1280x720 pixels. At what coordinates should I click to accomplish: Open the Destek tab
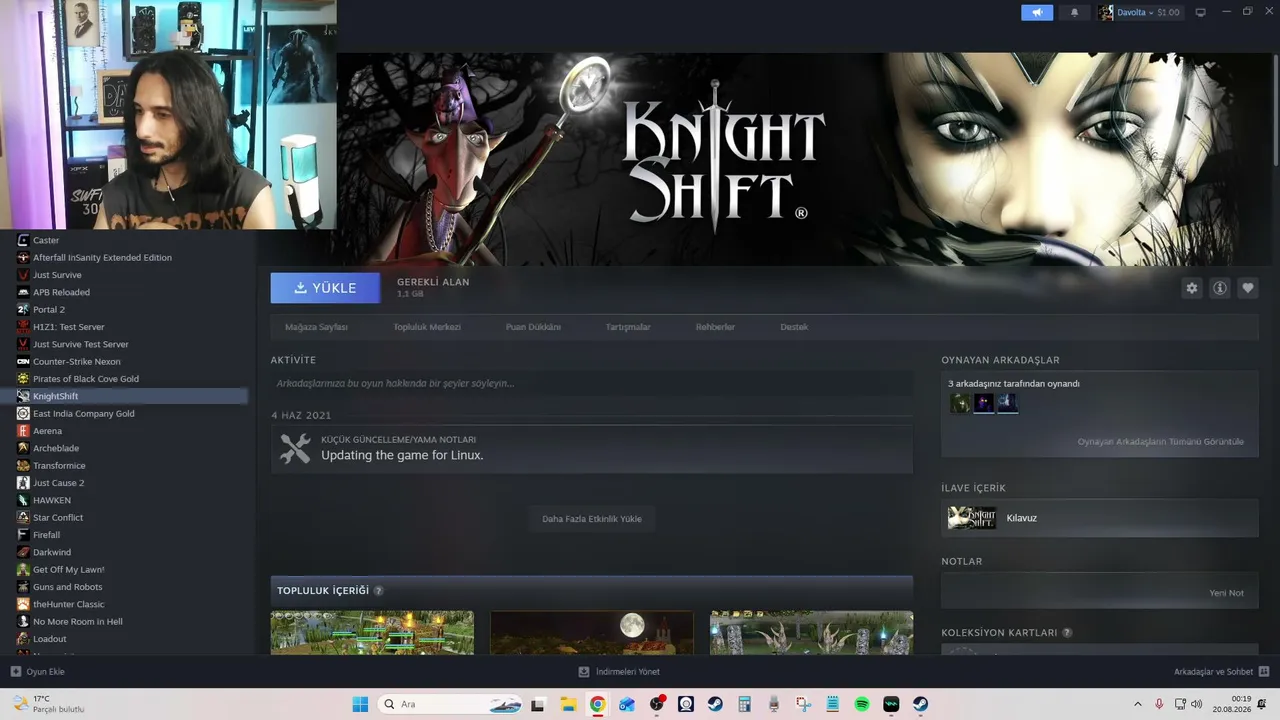click(x=794, y=327)
